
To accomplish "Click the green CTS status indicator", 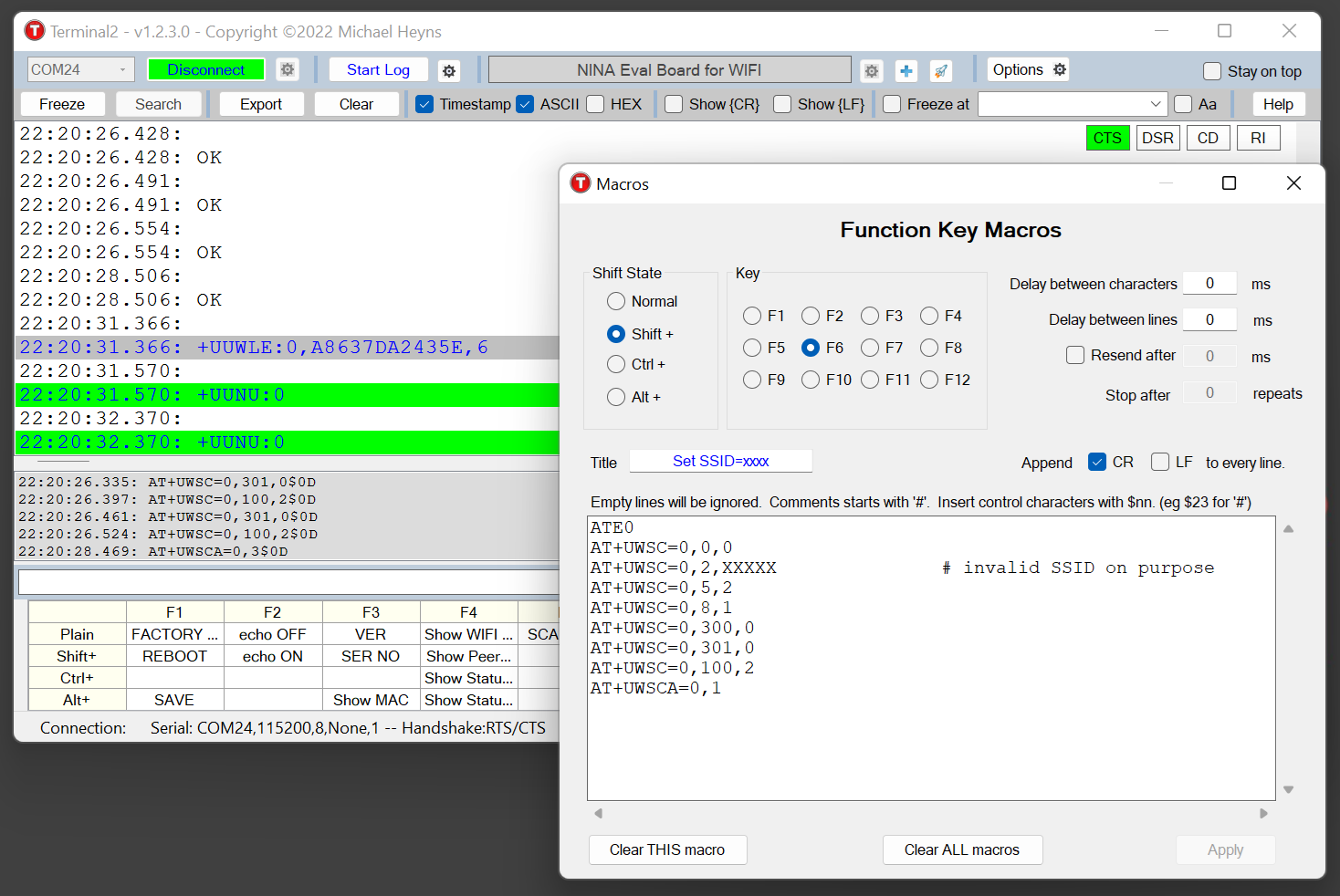I will [1107, 138].
